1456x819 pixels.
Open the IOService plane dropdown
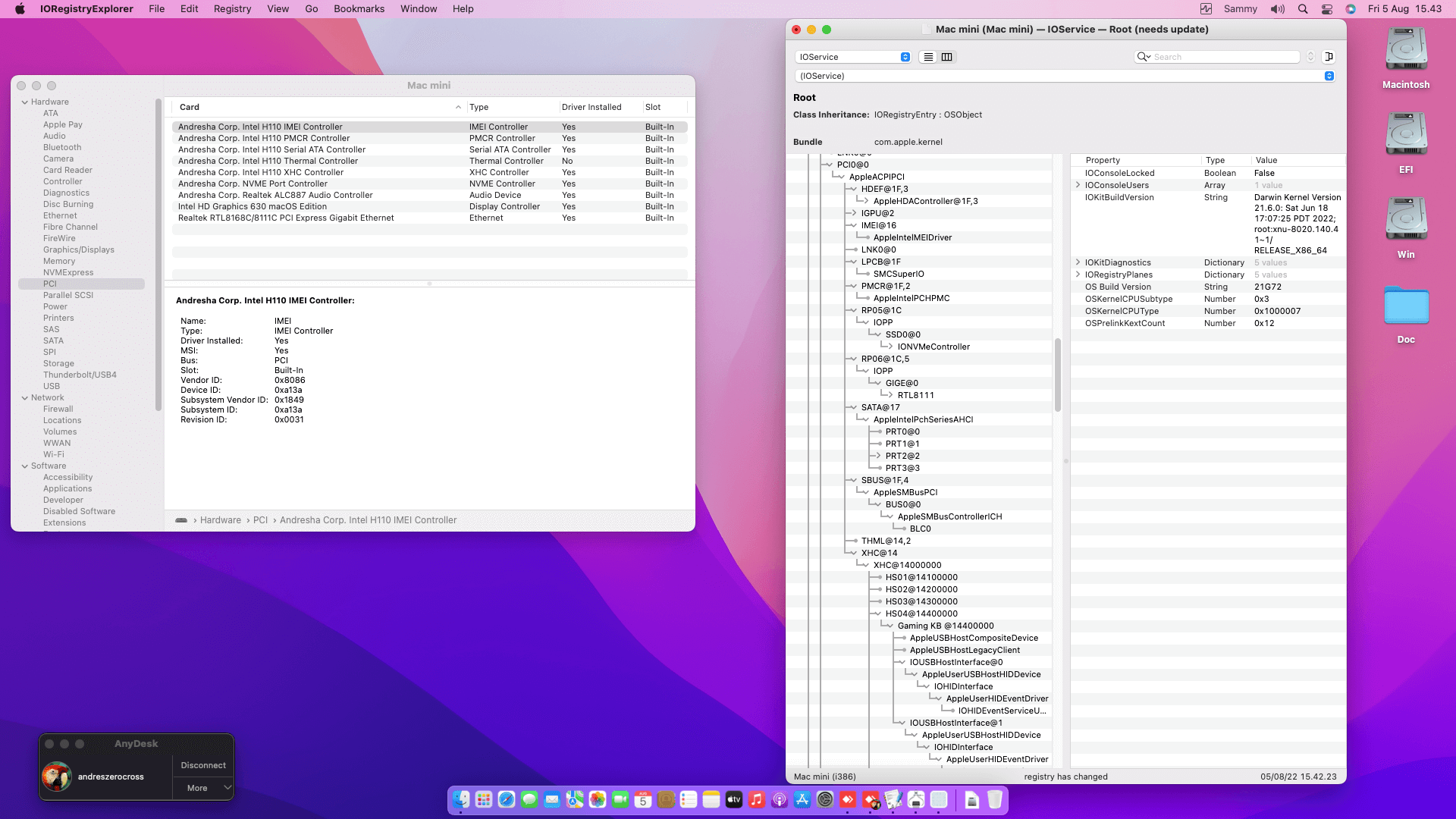tap(853, 57)
